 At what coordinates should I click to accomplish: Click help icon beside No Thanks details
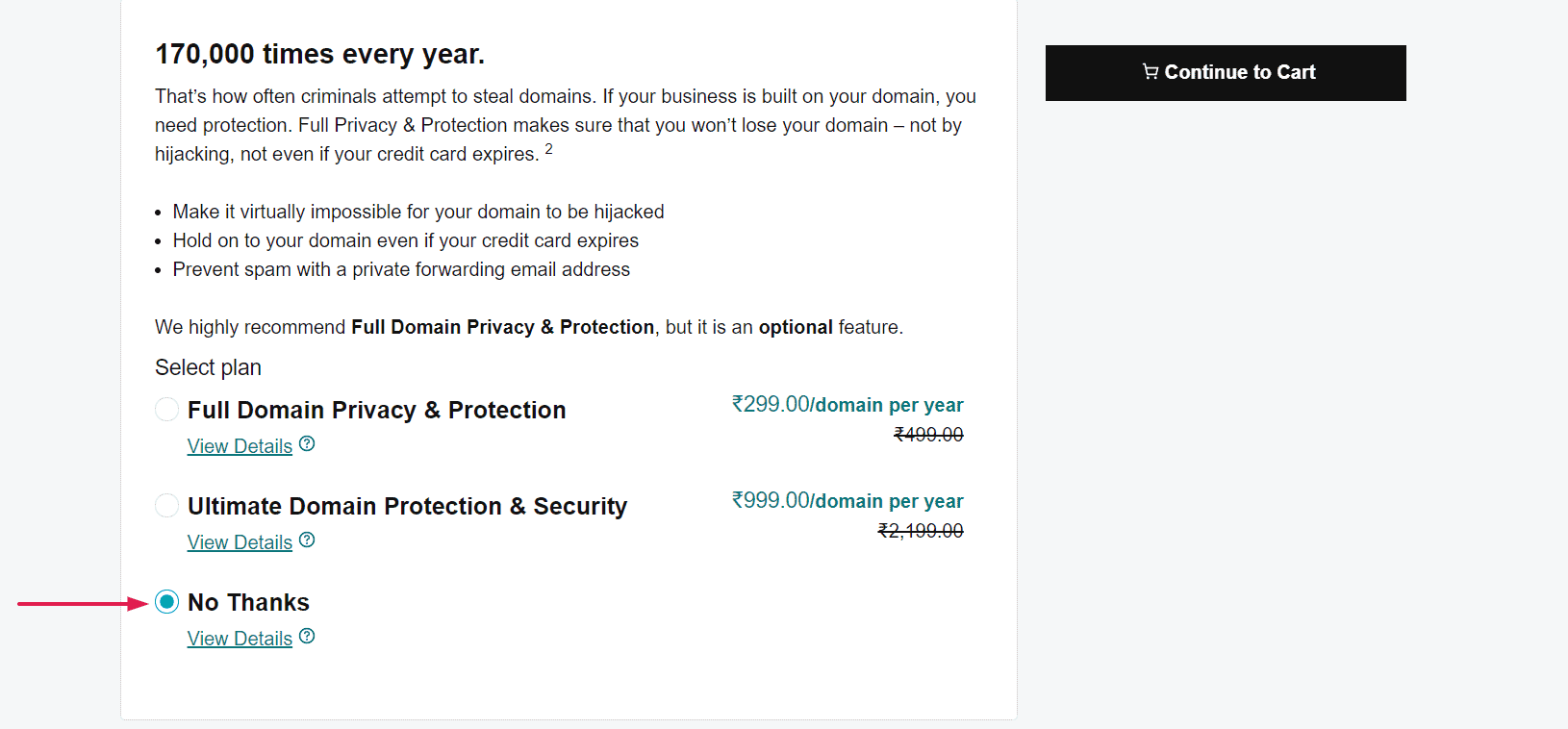pyautogui.click(x=307, y=637)
